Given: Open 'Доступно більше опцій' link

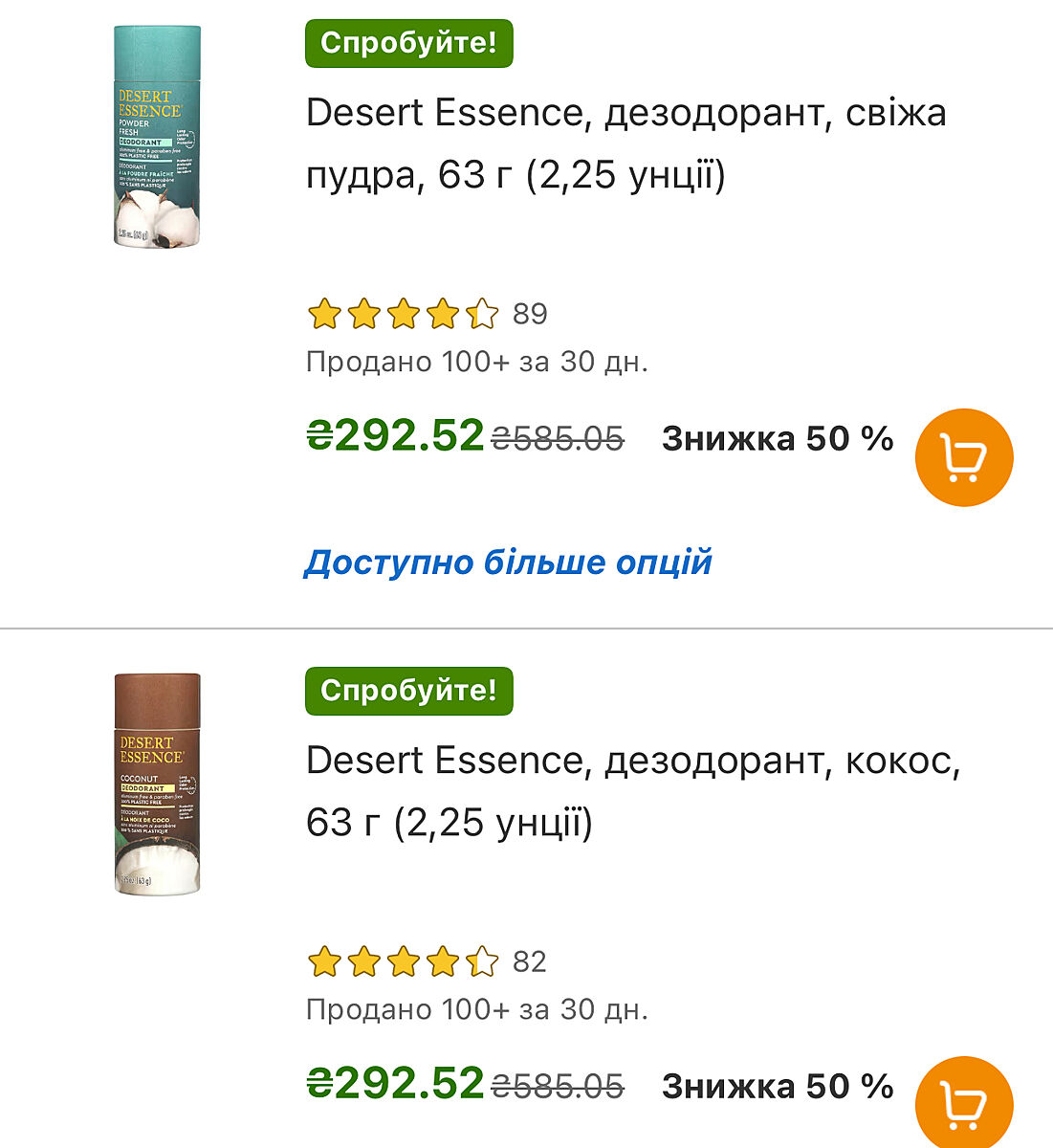Looking at the screenshot, I should [x=508, y=563].
